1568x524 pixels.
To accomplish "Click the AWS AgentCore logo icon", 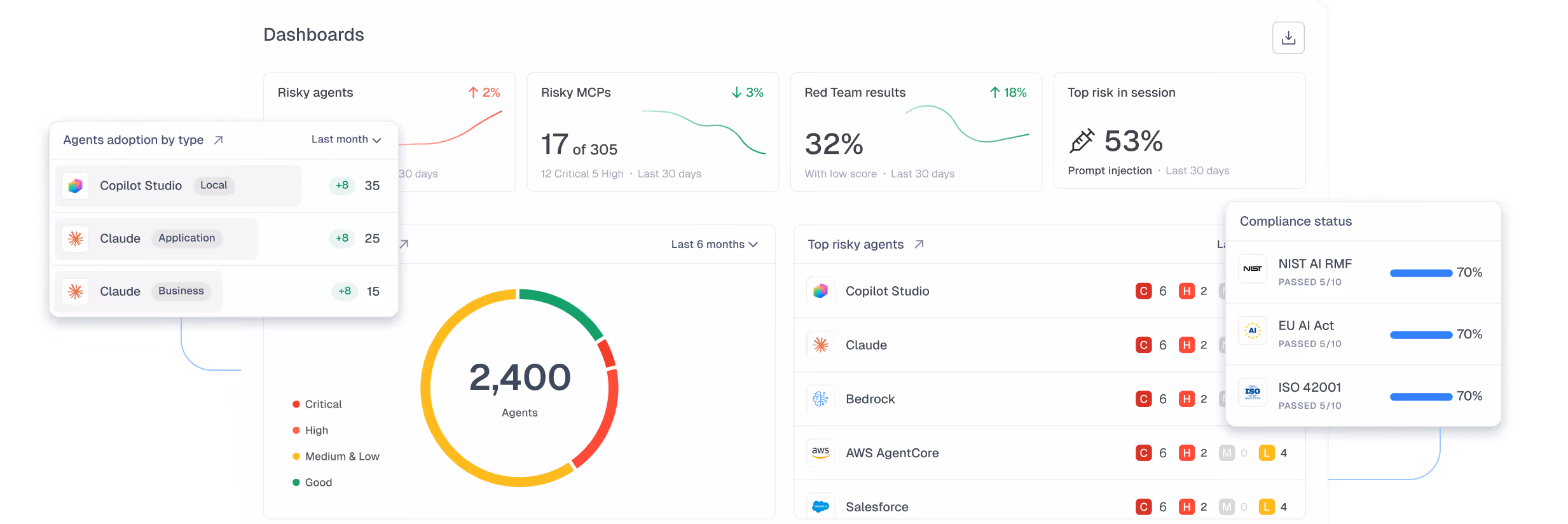I will [x=820, y=453].
